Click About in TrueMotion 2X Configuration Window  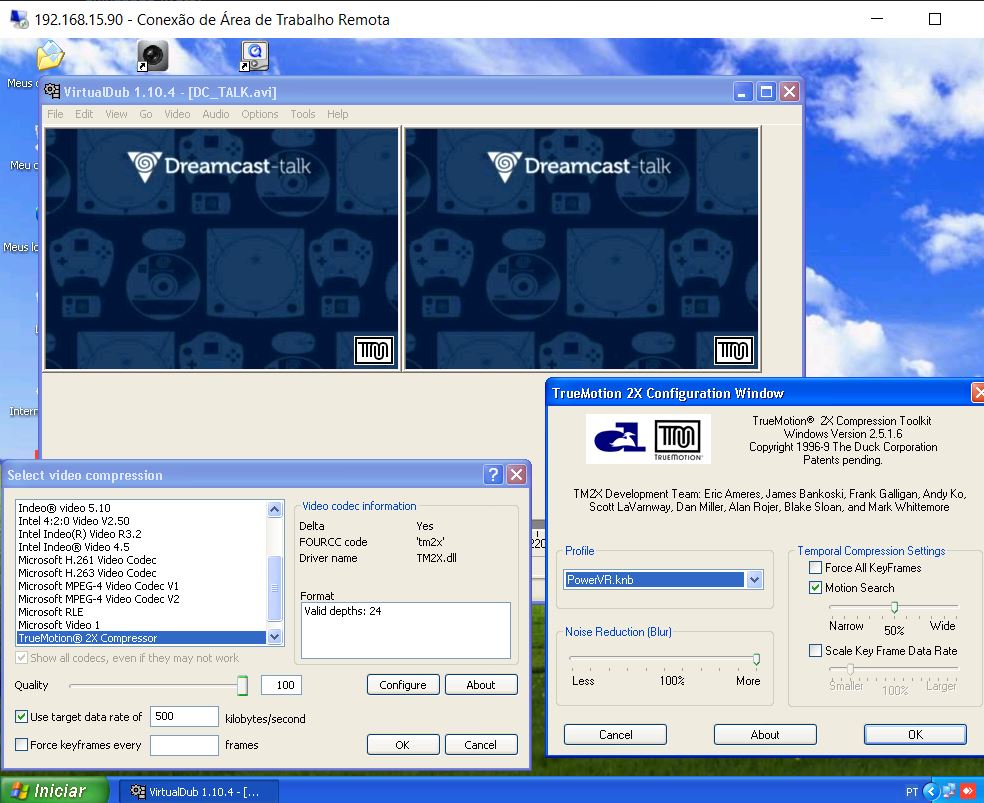click(x=765, y=735)
